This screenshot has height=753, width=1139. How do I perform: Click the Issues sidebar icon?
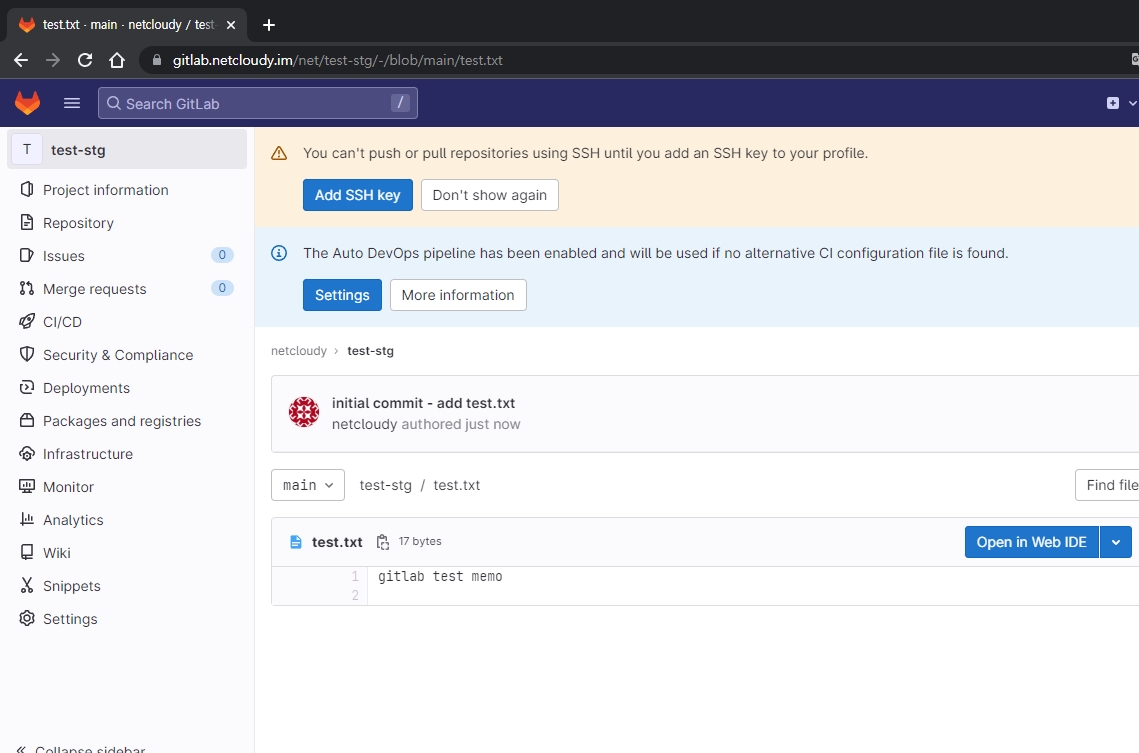point(27,256)
